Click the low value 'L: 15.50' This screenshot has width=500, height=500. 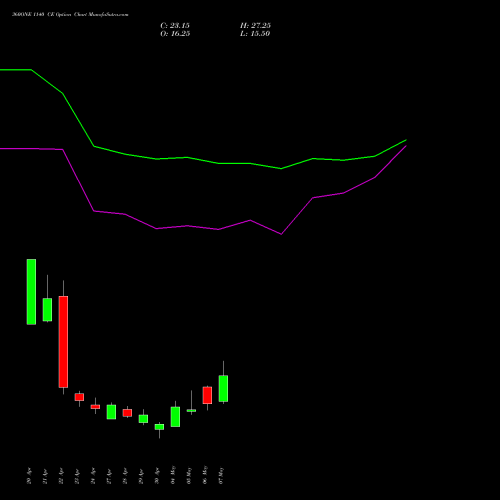tap(255, 34)
